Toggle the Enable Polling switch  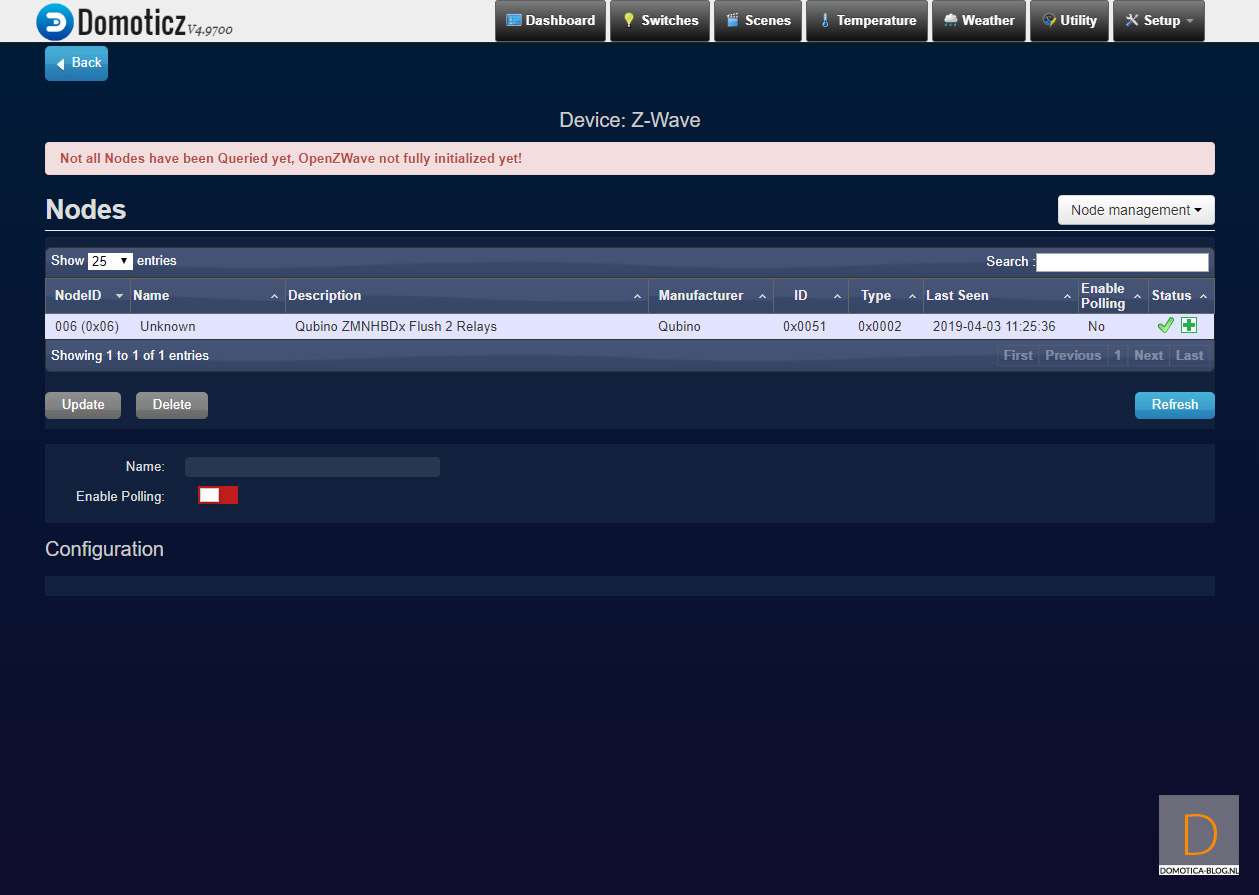pyautogui.click(x=218, y=495)
